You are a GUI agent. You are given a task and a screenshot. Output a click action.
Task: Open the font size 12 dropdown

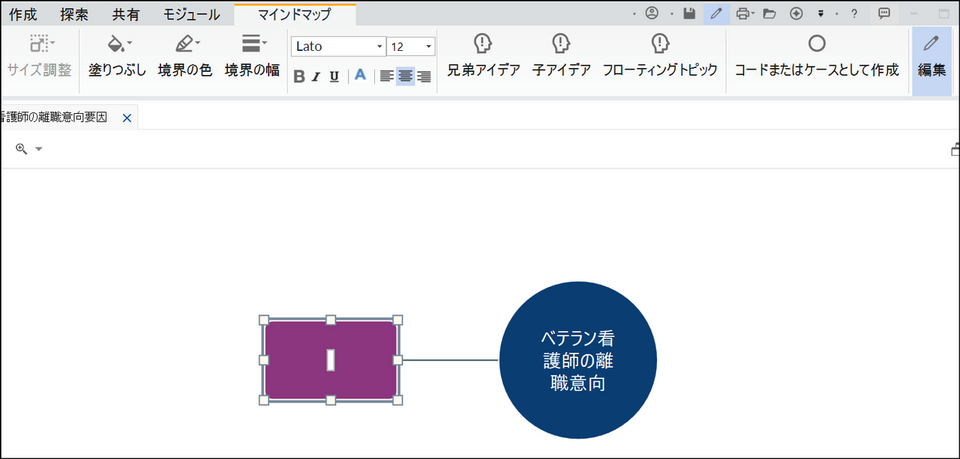click(429, 47)
